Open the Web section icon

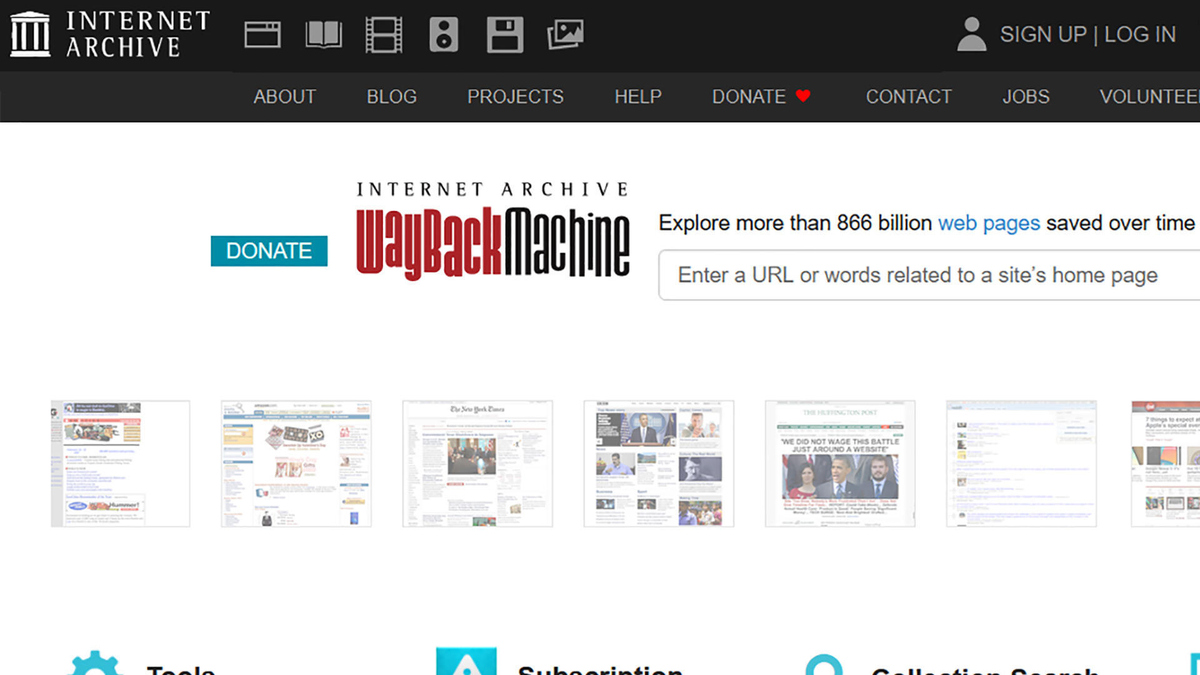(x=263, y=35)
